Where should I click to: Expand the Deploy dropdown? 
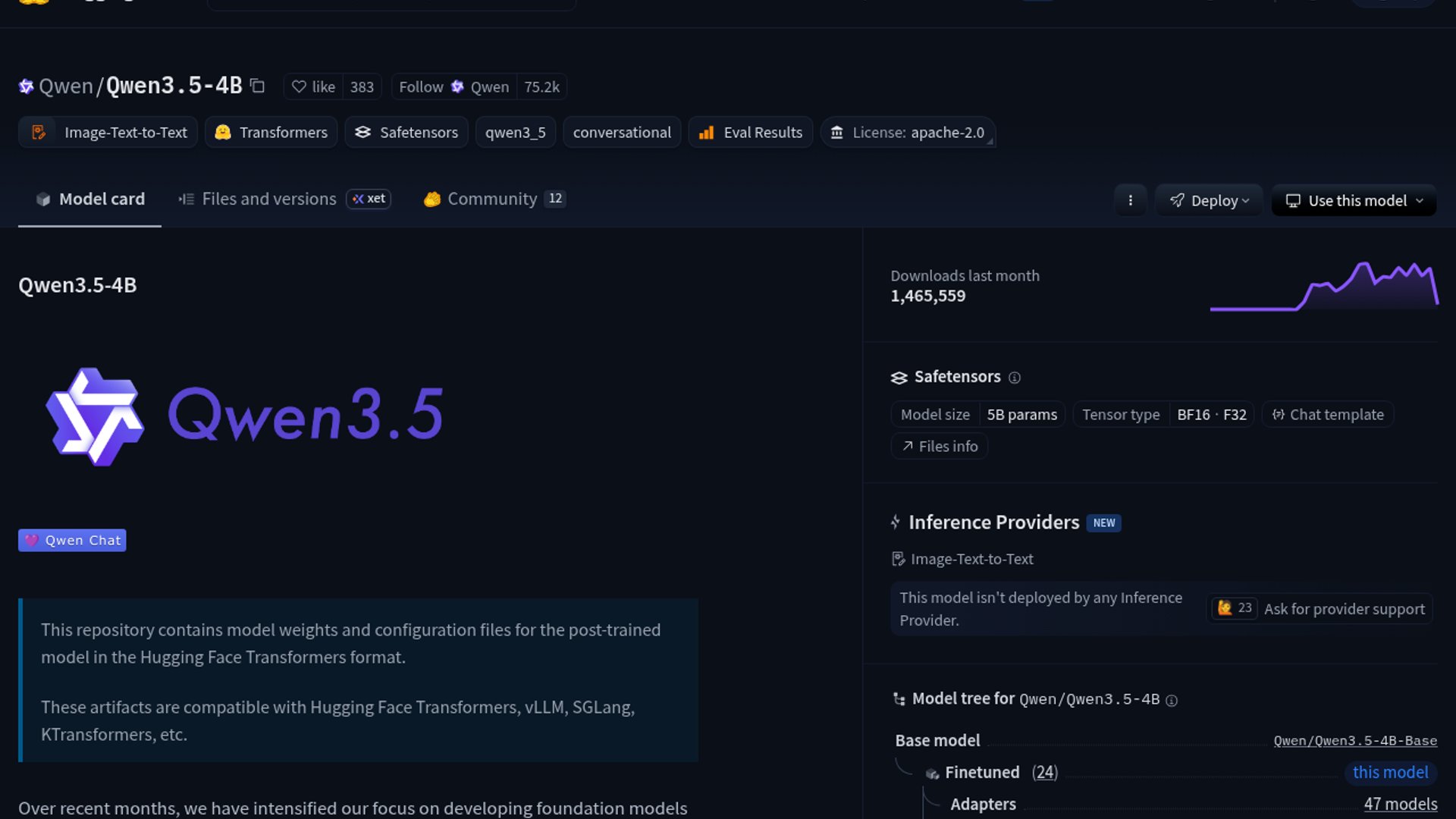click(1209, 200)
